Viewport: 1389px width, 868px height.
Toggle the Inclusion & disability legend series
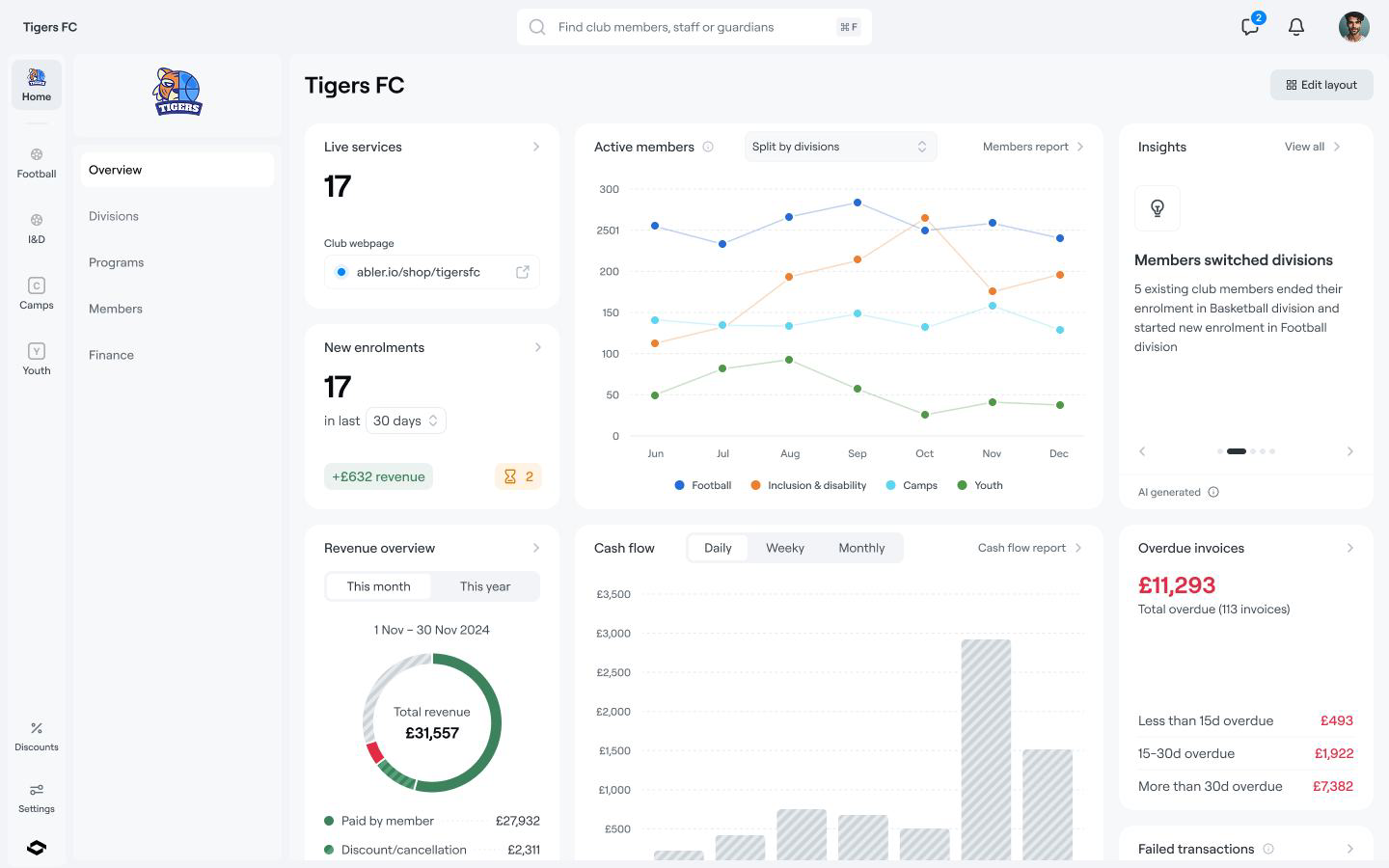pos(808,485)
